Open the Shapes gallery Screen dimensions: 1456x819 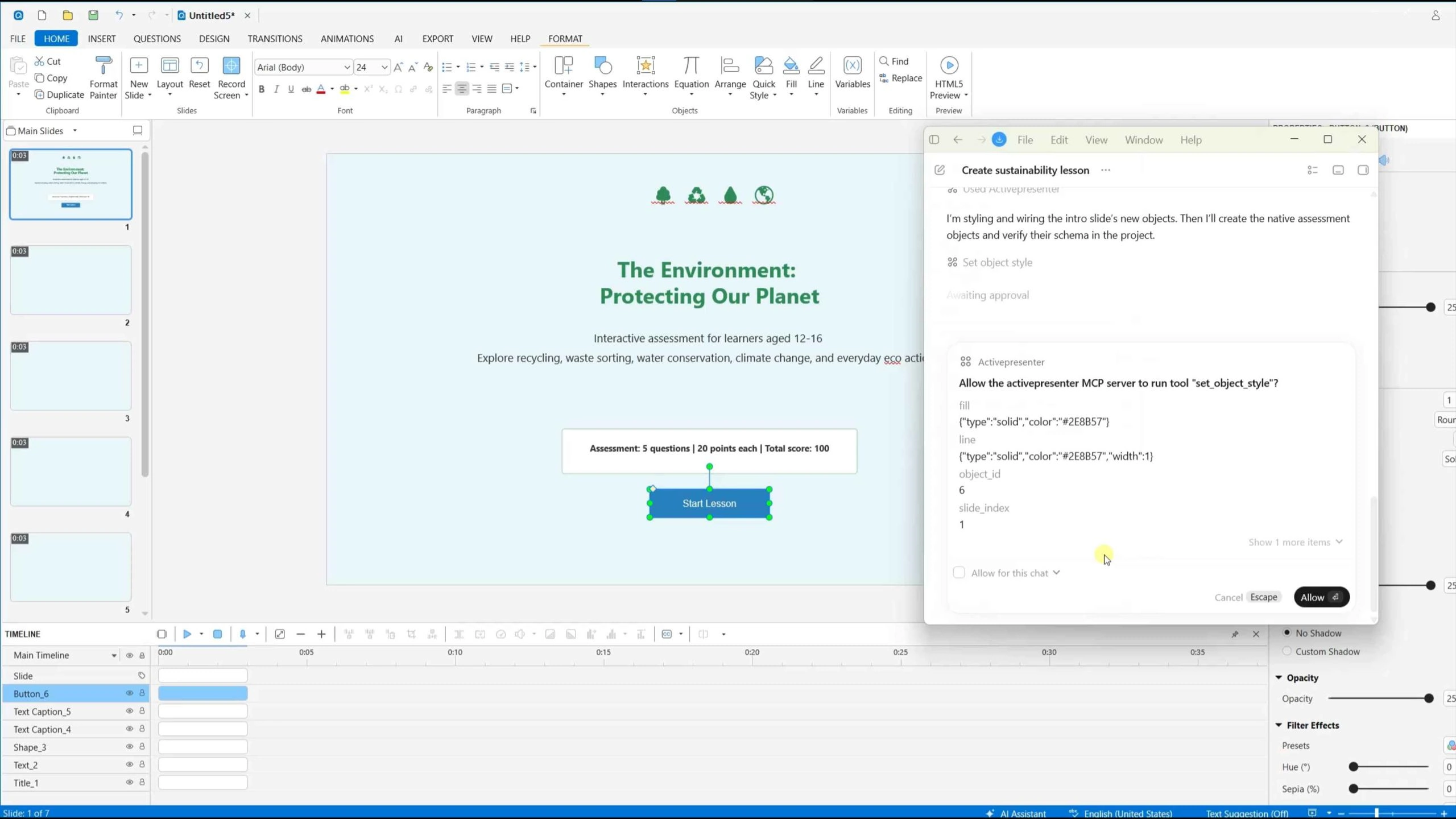pyautogui.click(x=602, y=77)
